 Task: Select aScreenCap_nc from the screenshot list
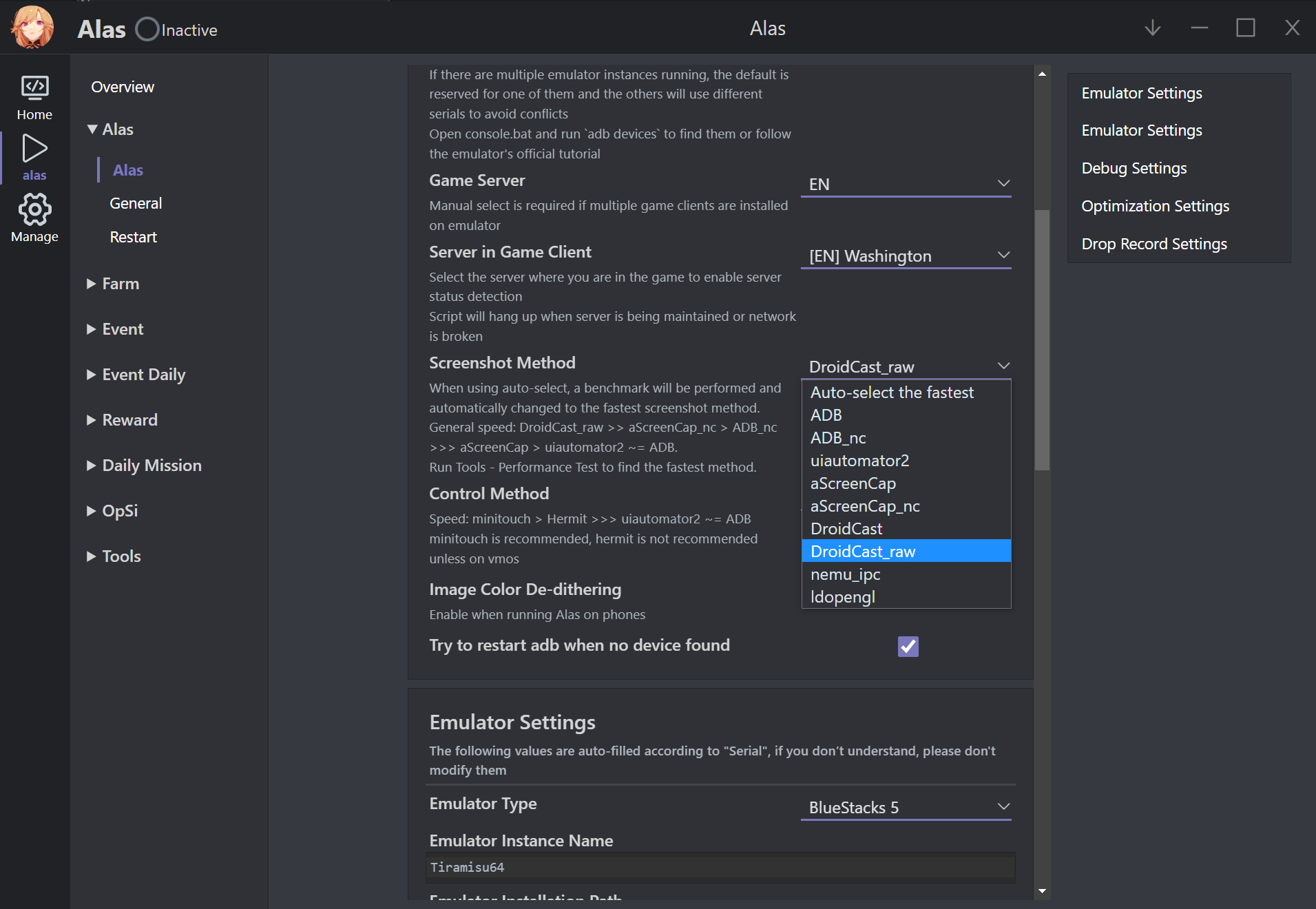pos(865,506)
